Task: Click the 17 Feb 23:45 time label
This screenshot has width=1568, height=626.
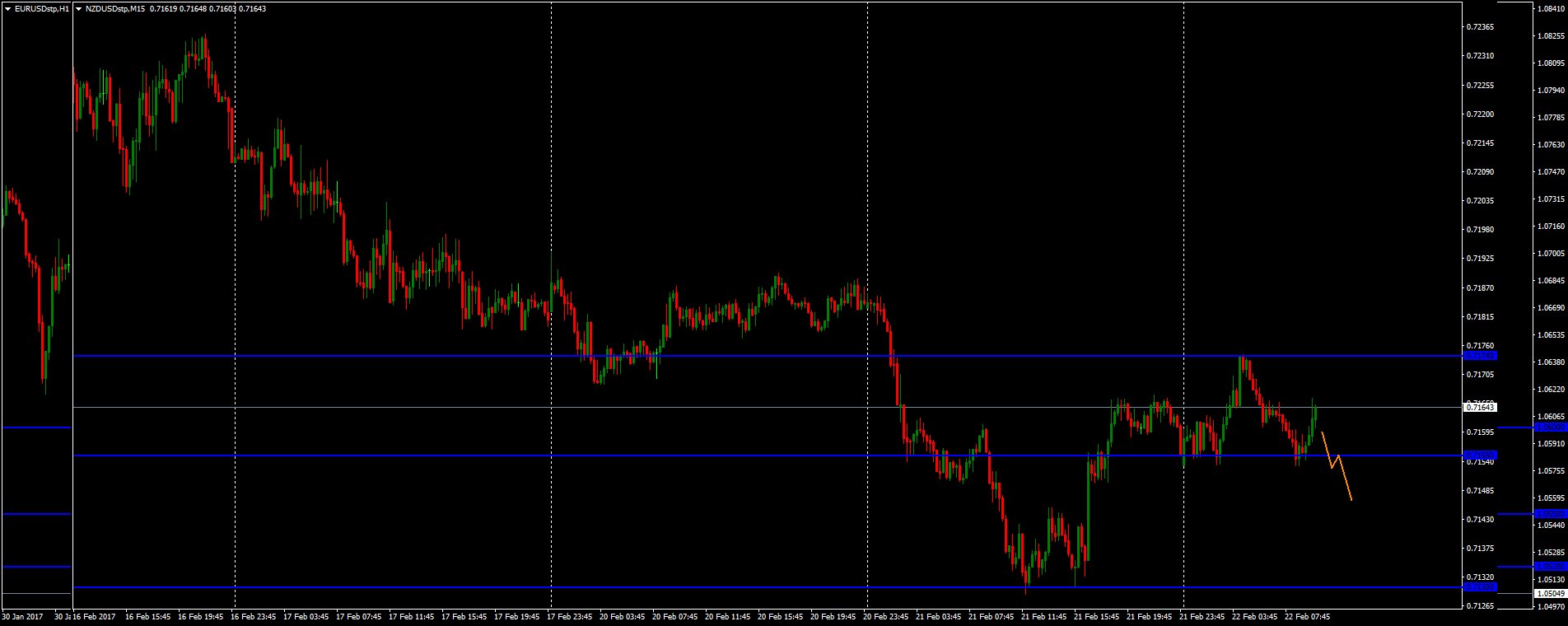Action: click(570, 616)
